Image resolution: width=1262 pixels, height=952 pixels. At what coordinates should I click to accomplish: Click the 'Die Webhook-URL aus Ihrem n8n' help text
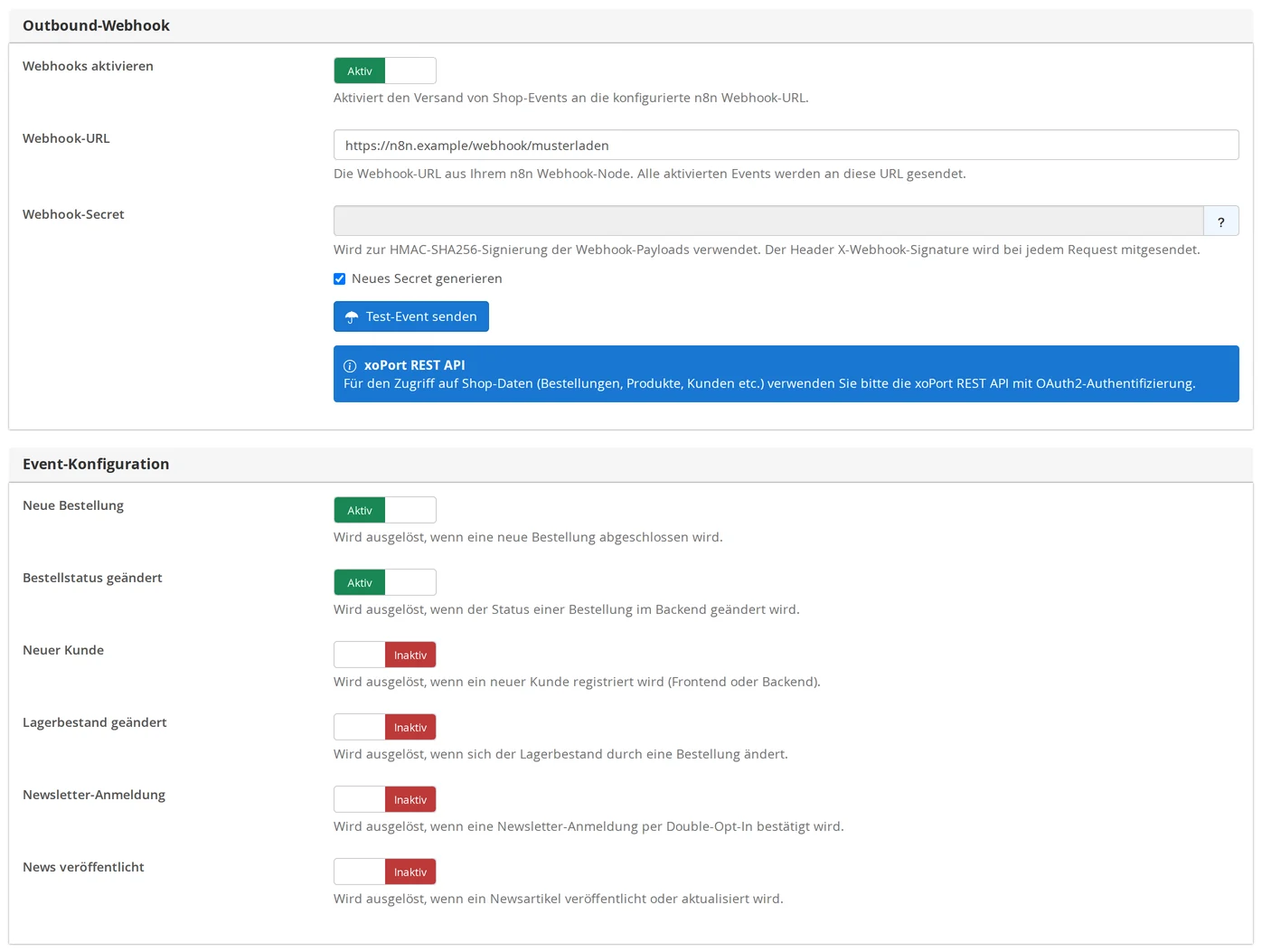[650, 174]
